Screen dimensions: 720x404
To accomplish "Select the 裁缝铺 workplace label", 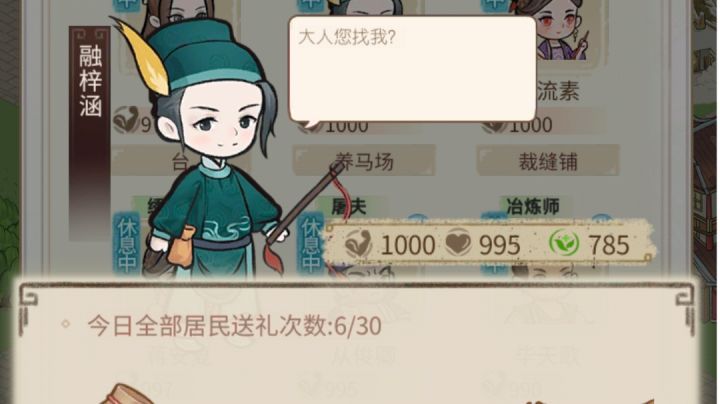I will pyautogui.click(x=548, y=161).
